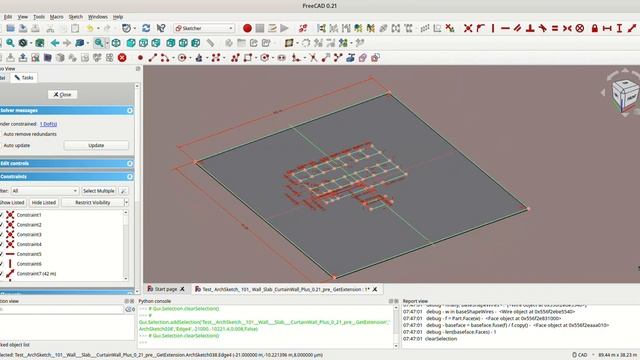This screenshot has height=360, width=640.
Task: Toggle the Constraint6 checkbox
Action: [x=1, y=264]
